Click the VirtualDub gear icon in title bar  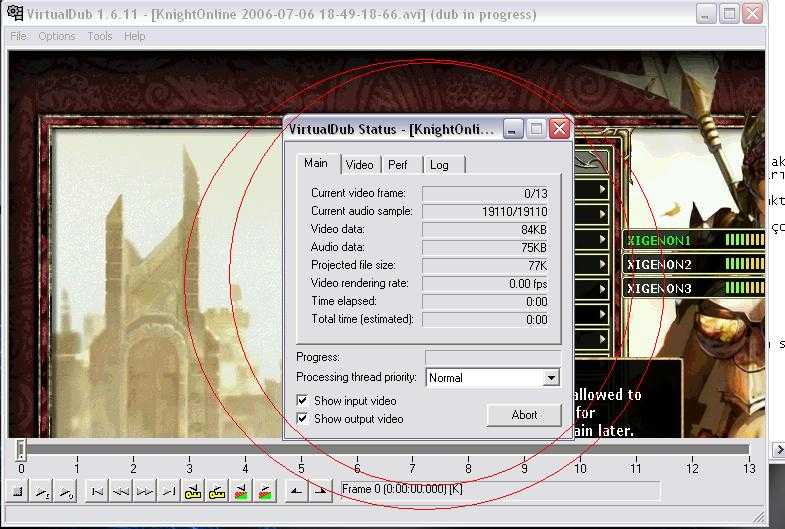15,13
